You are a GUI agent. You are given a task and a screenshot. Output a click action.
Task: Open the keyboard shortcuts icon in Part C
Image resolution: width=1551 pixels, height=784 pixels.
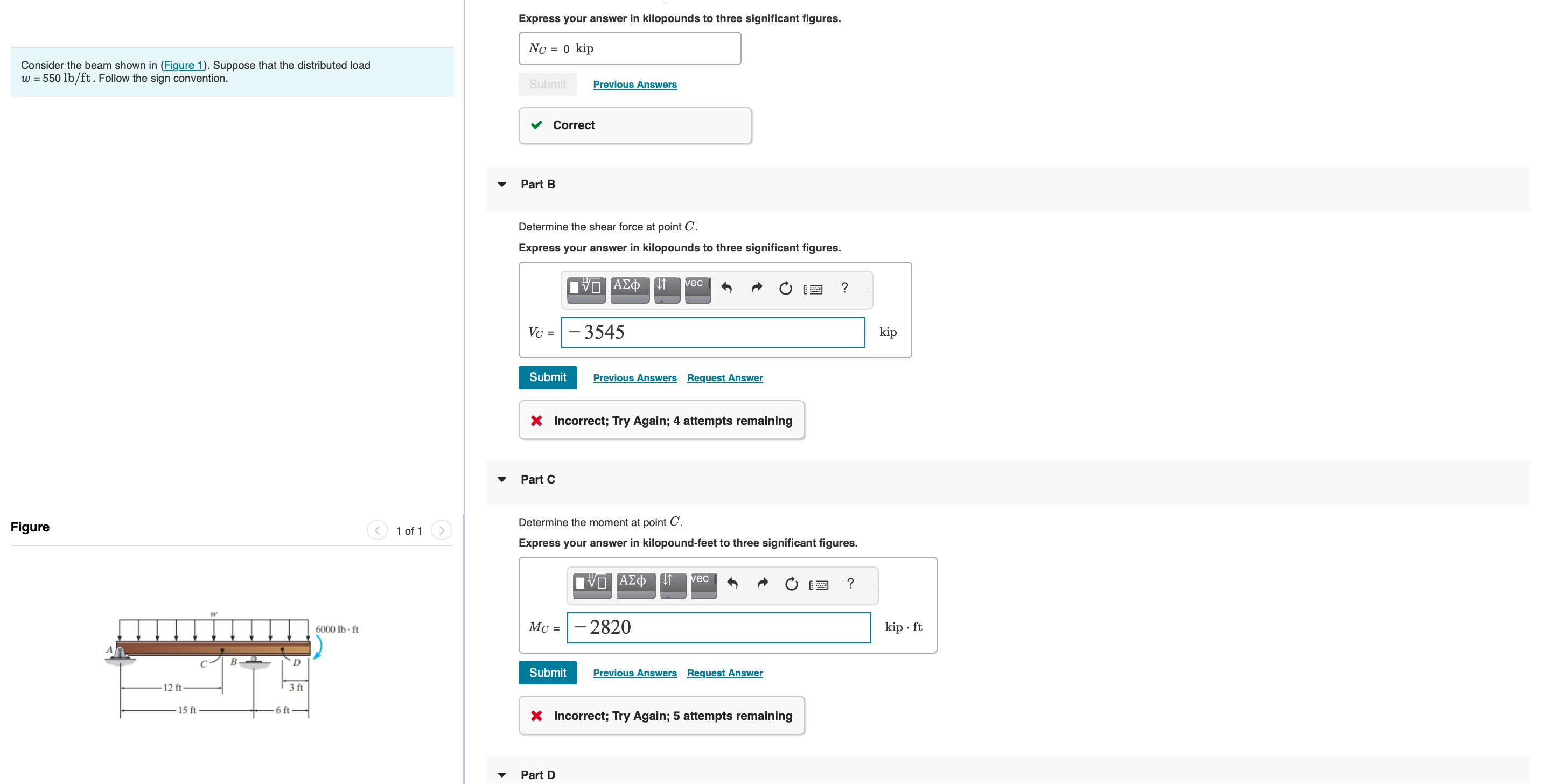[x=820, y=584]
